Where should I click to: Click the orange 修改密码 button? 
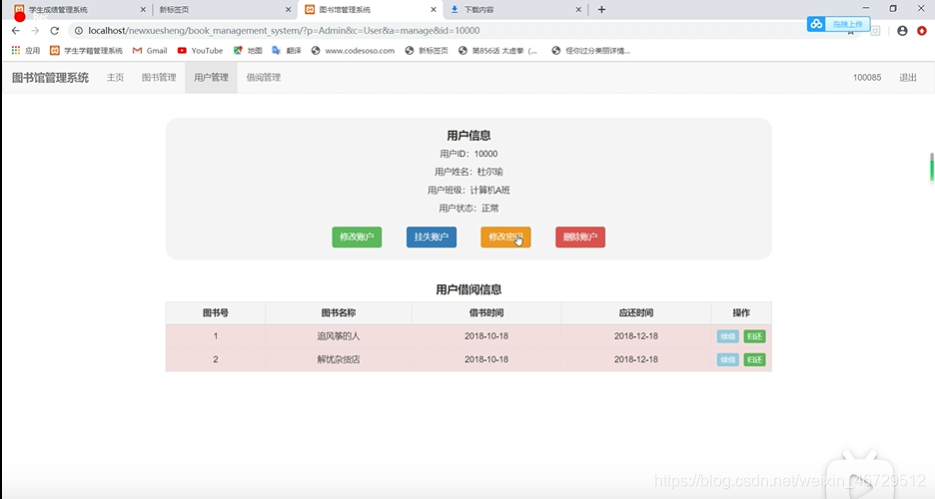506,237
